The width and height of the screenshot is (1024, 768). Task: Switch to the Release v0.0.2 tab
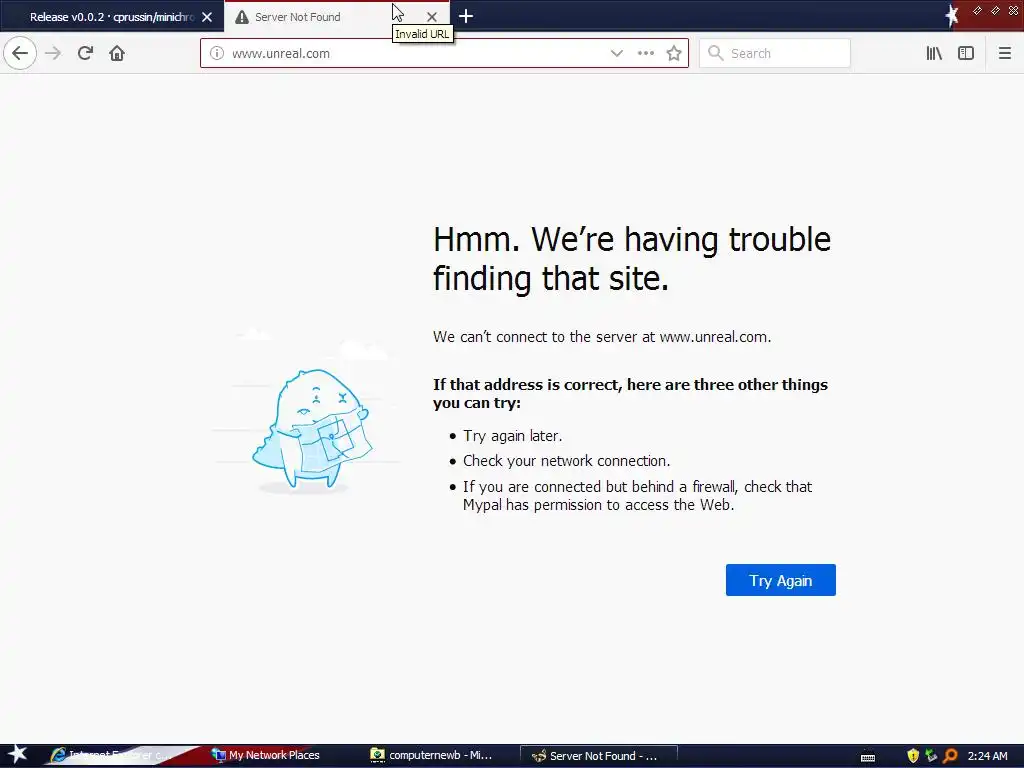(x=112, y=17)
